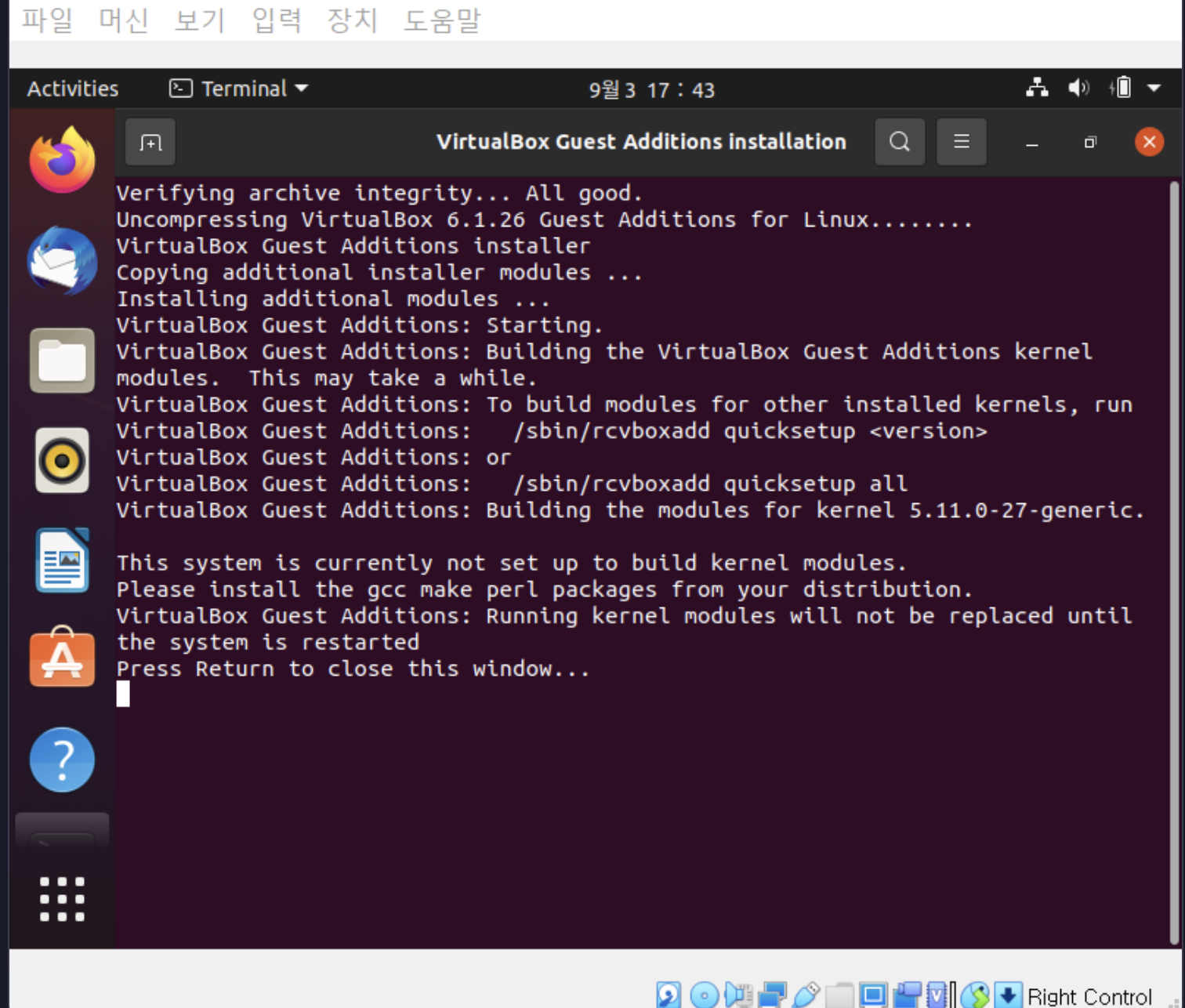Screen dimensions: 1185x1008
Task: Open the terminal hamburger menu
Action: click(x=962, y=142)
